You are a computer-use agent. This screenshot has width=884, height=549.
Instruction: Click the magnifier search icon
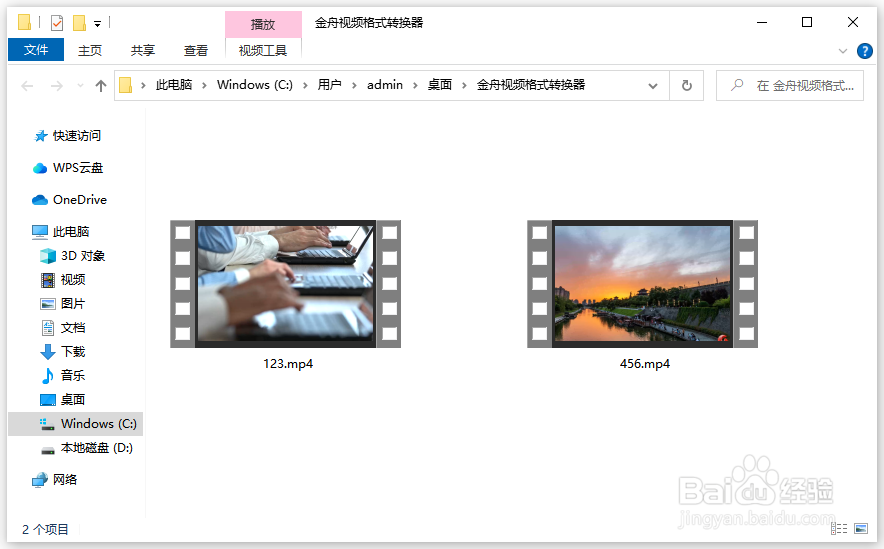point(737,85)
